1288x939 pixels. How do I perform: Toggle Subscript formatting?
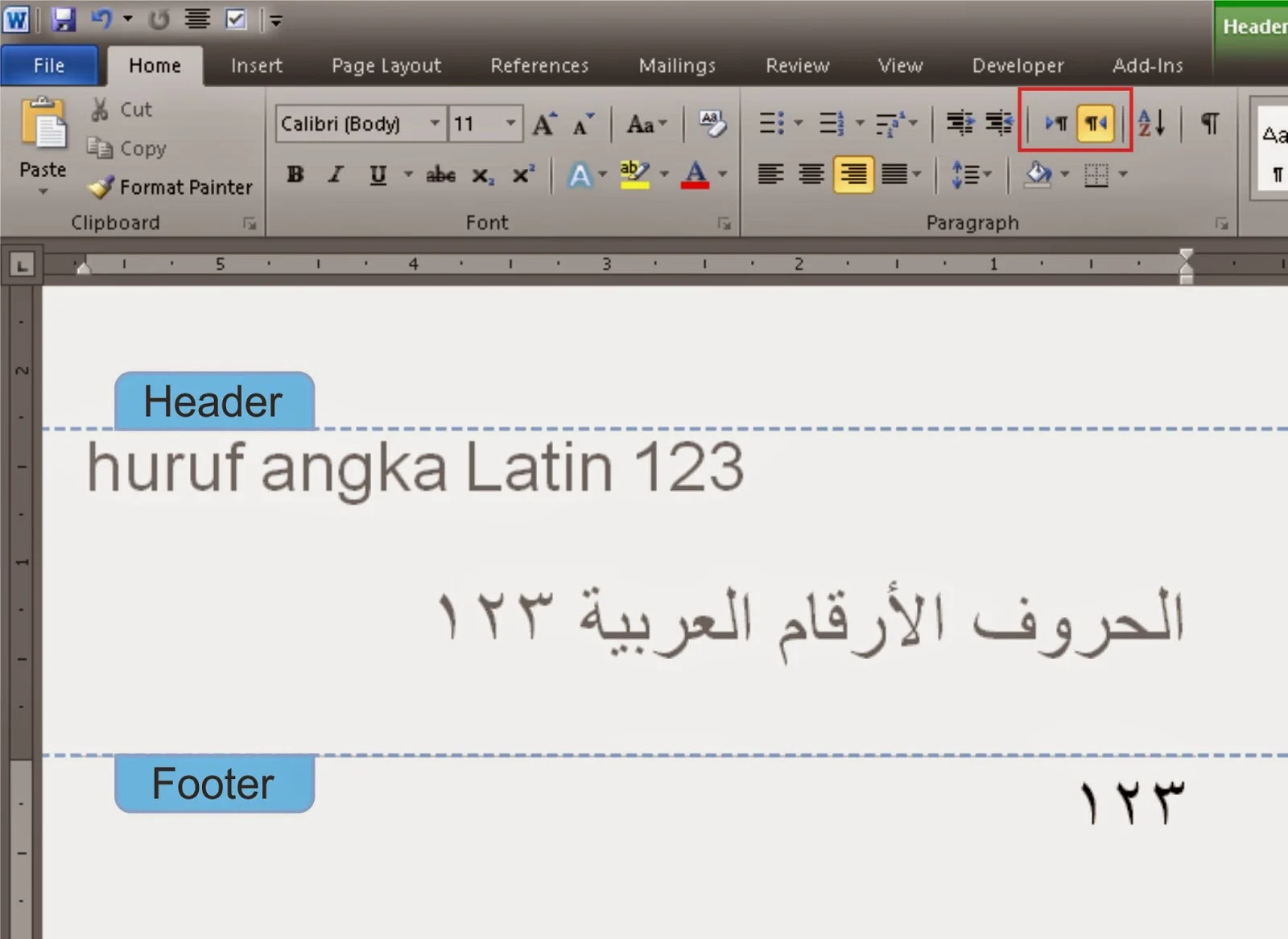[483, 175]
